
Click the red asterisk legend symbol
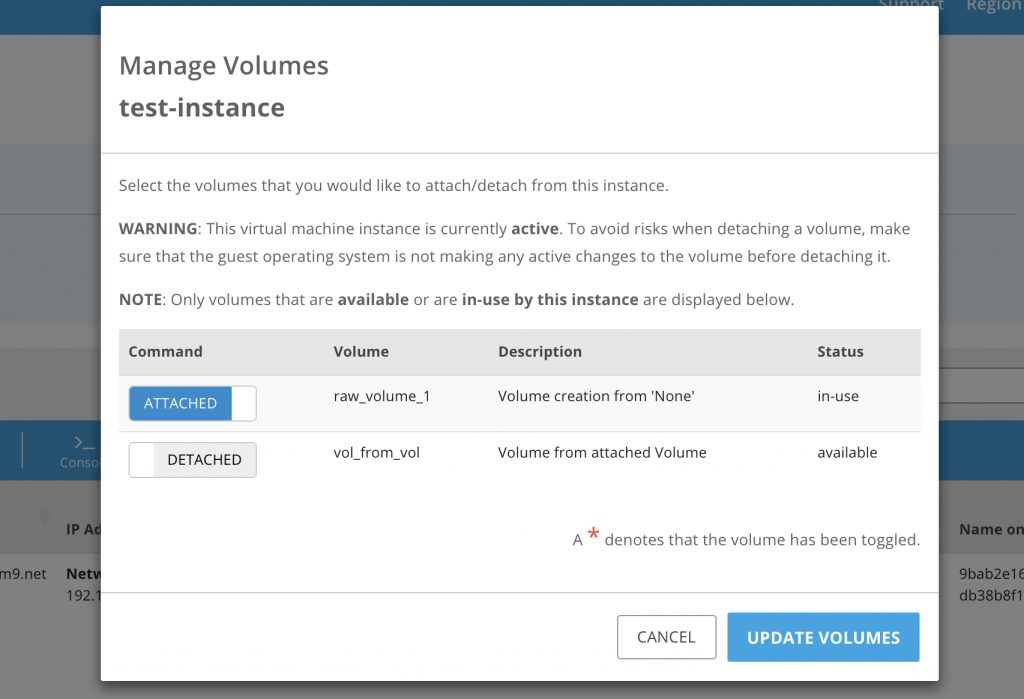(593, 536)
